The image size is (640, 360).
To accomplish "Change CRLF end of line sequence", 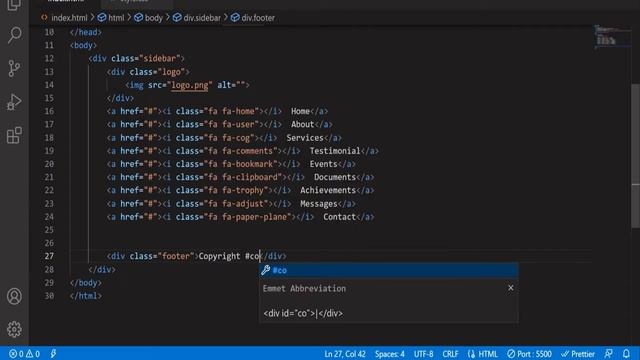I will click(450, 354).
